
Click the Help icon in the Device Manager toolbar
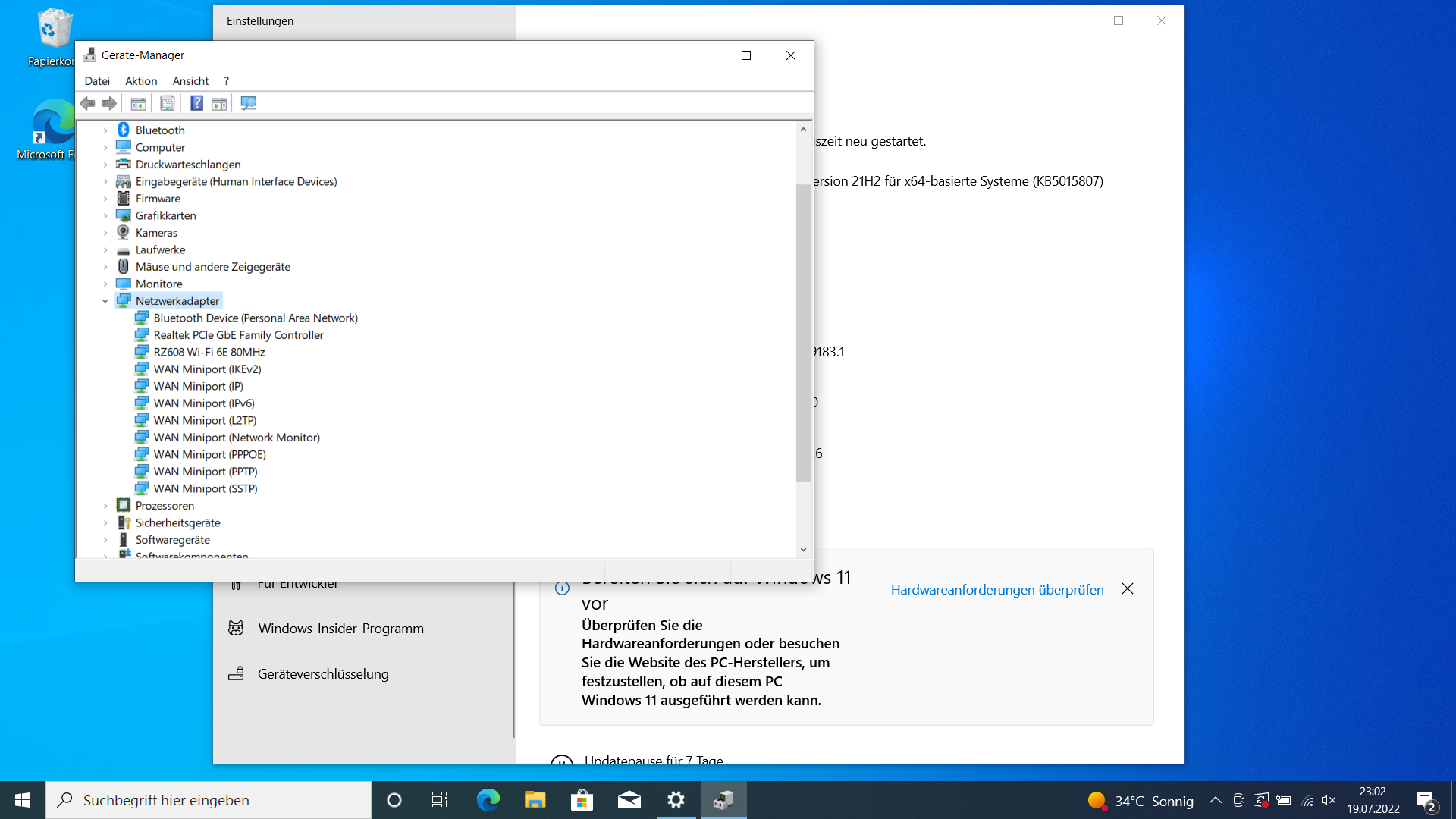coord(196,103)
